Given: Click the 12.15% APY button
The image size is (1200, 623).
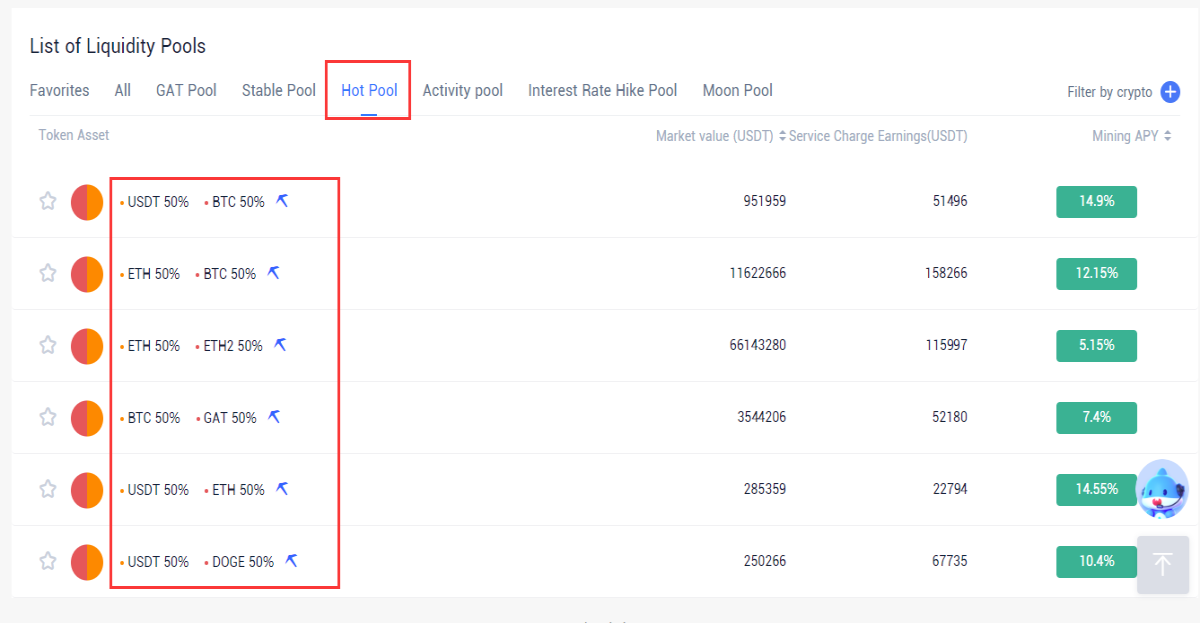Looking at the screenshot, I should coord(1096,273).
